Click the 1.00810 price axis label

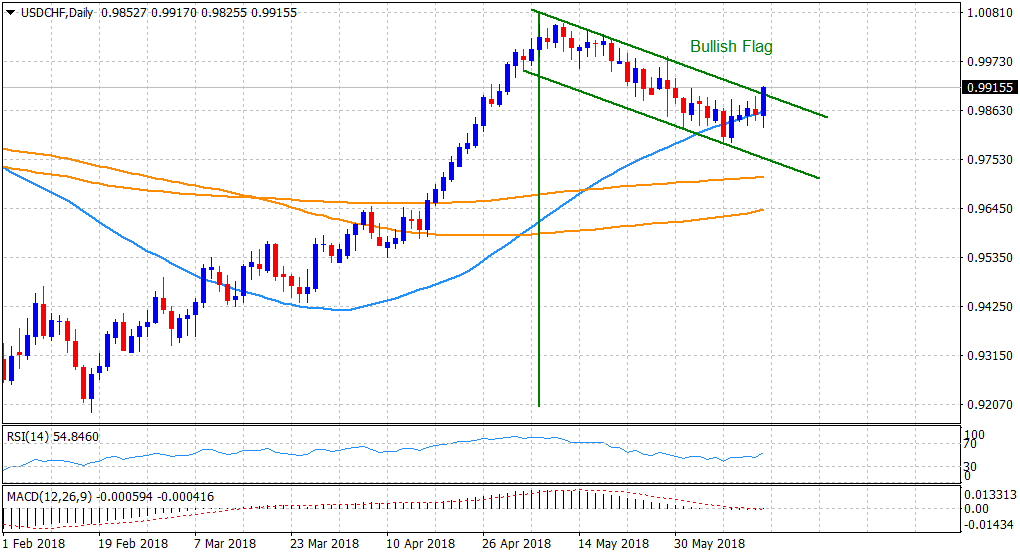990,15
